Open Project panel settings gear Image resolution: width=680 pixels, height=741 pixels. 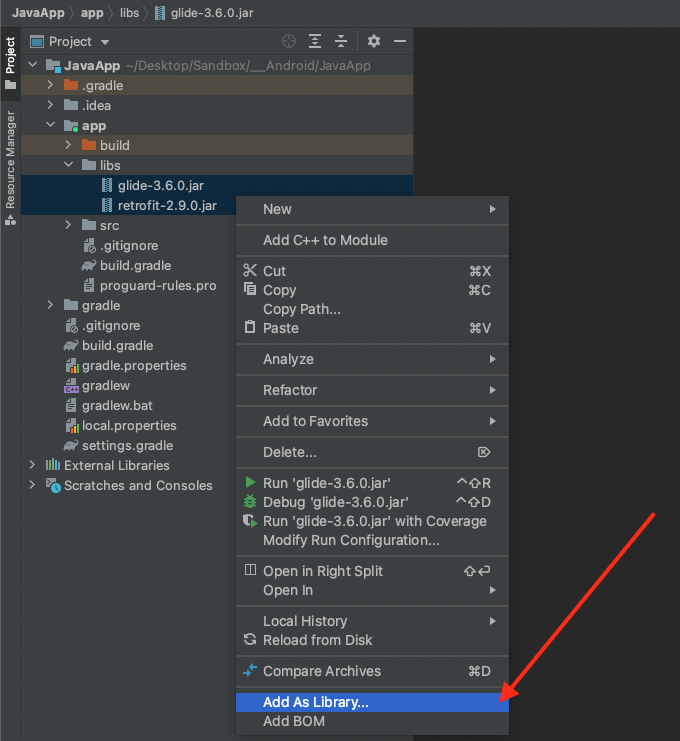point(374,41)
